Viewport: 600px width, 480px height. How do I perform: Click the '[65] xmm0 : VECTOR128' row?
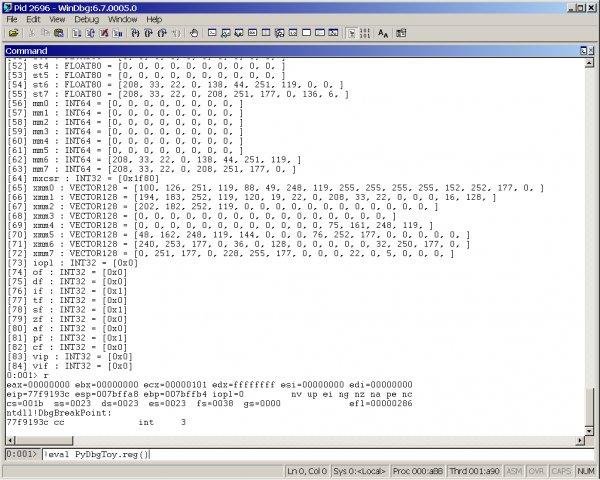point(276,188)
